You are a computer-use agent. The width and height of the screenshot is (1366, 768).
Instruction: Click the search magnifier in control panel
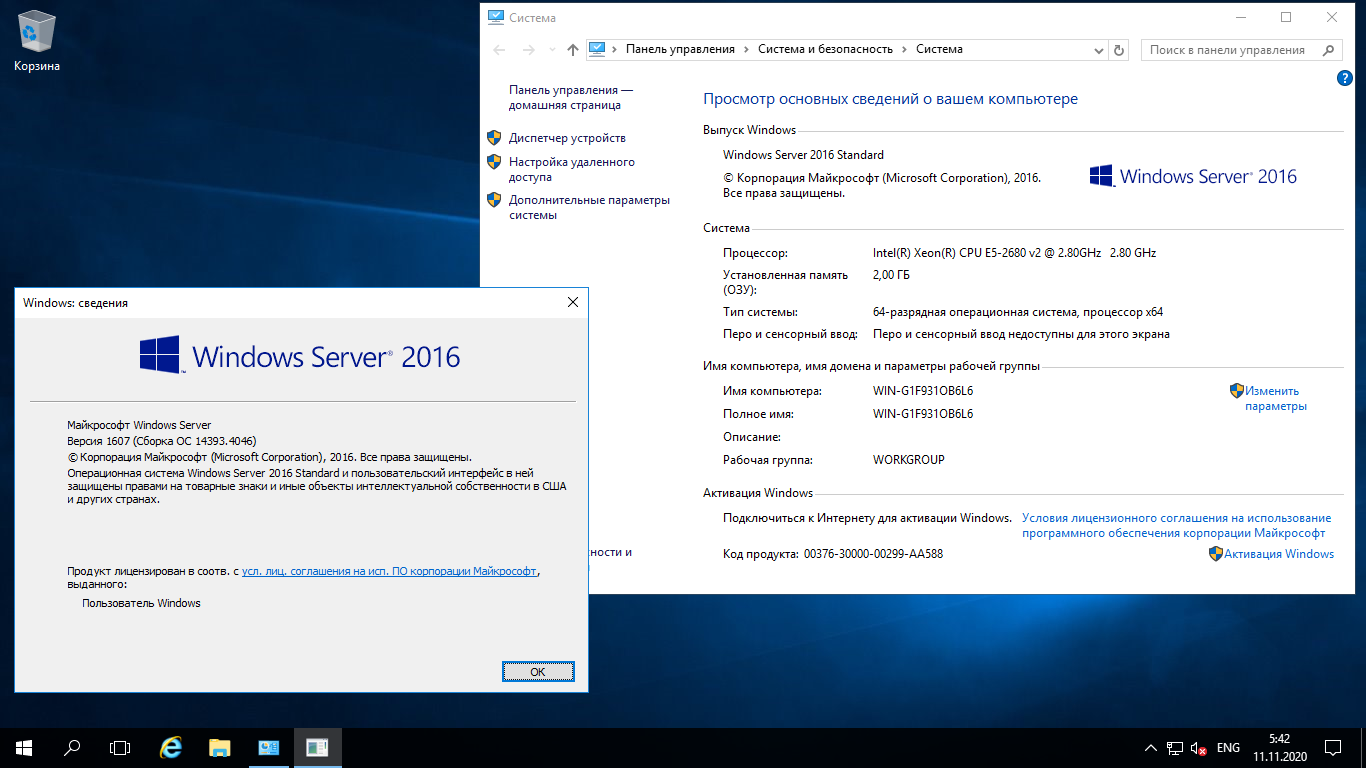(x=1329, y=49)
